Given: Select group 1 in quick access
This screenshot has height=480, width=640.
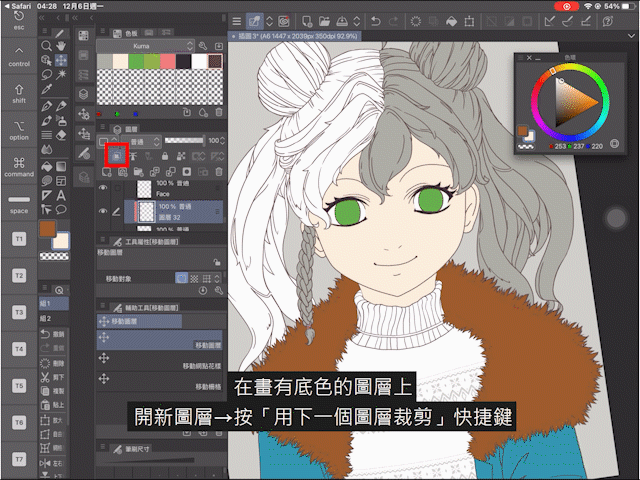Looking at the screenshot, I should tap(53, 304).
